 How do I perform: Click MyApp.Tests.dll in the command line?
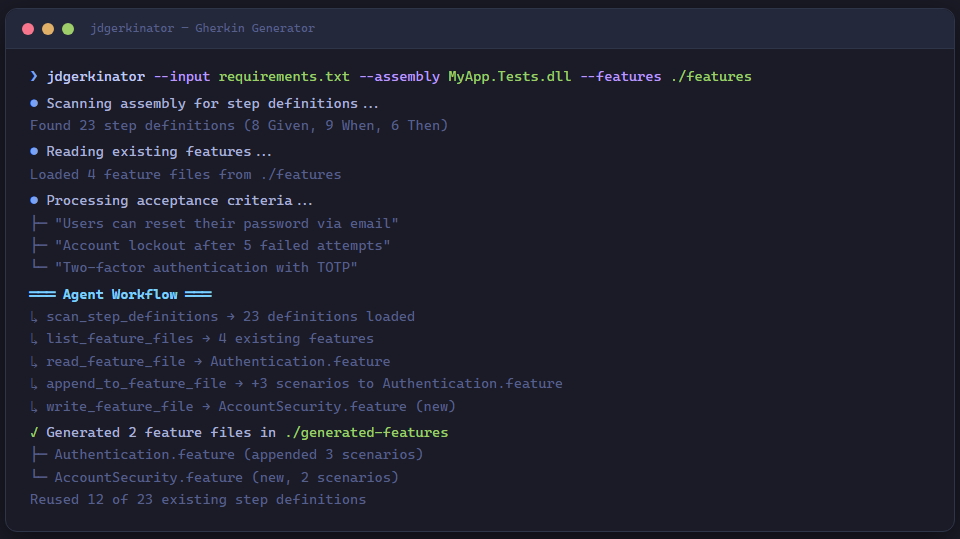click(x=509, y=76)
